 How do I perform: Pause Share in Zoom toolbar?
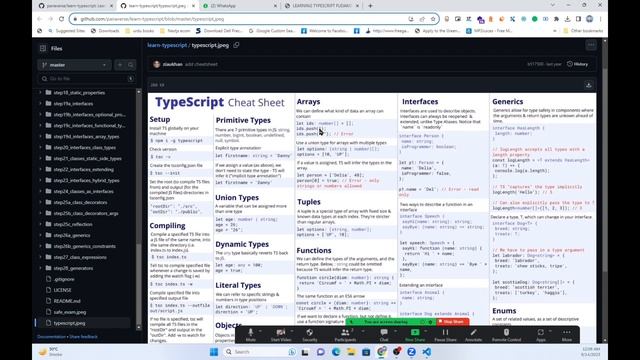point(445,335)
